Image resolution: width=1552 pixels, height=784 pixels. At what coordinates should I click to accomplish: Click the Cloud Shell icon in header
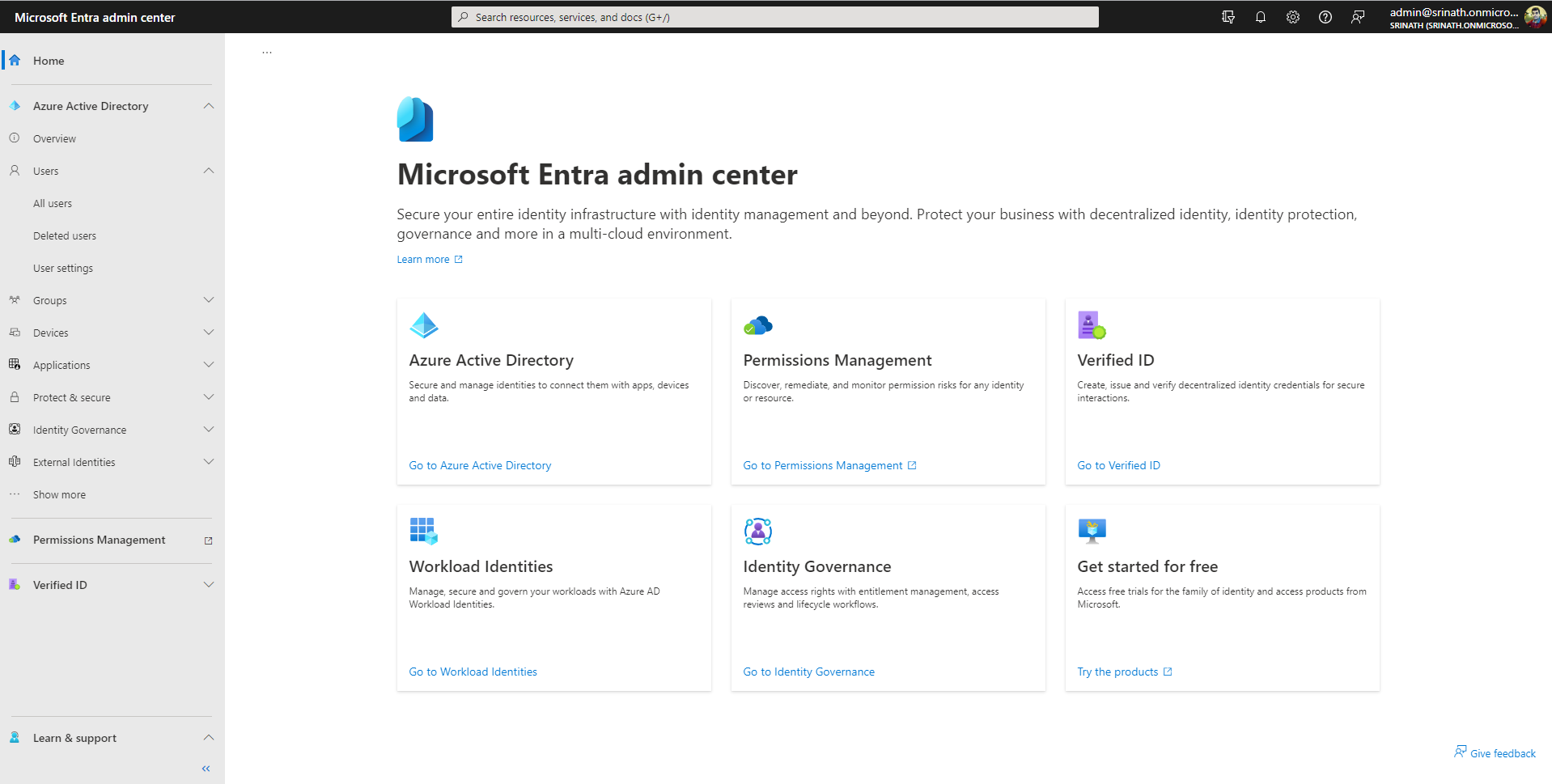tap(1228, 17)
